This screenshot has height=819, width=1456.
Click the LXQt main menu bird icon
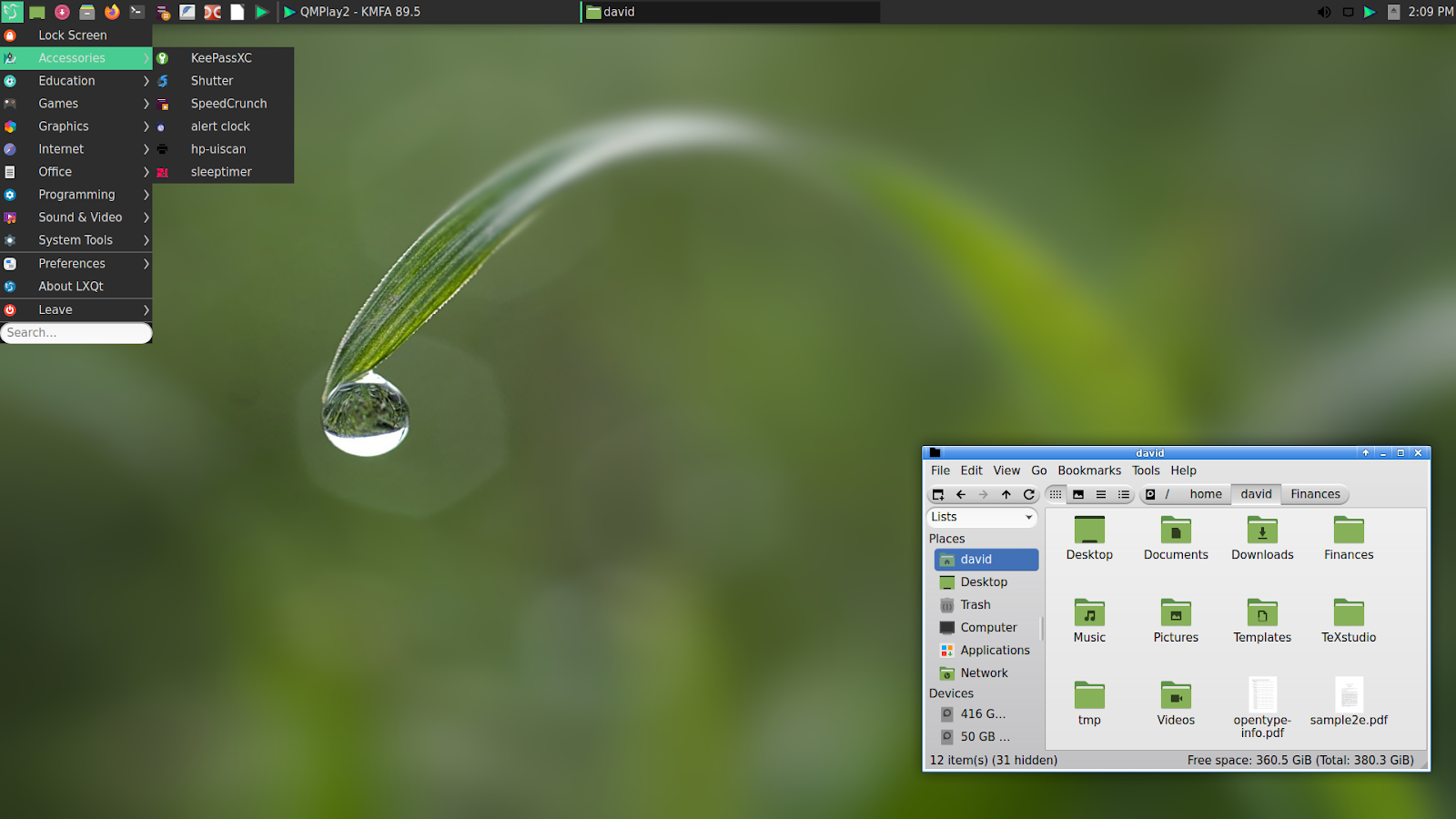[x=12, y=12]
